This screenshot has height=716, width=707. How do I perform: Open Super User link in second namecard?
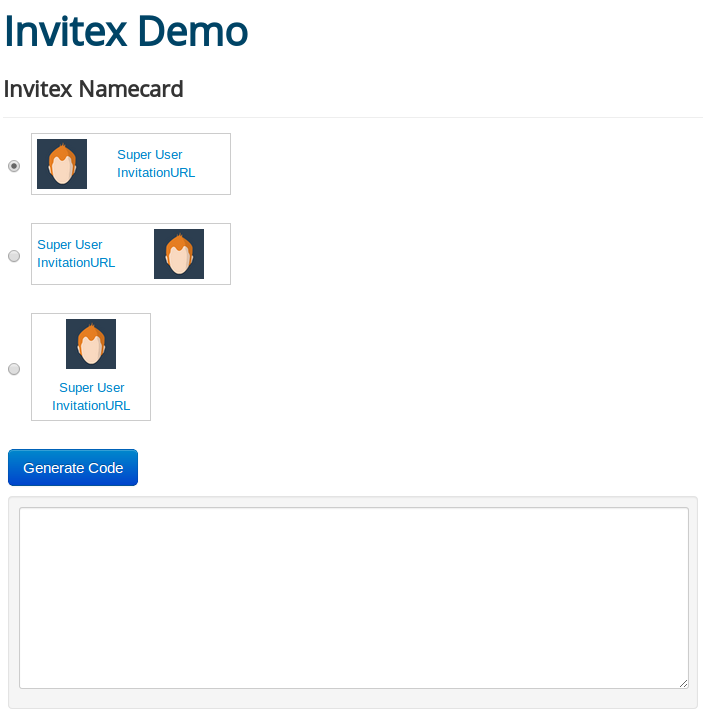pyautogui.click(x=70, y=245)
